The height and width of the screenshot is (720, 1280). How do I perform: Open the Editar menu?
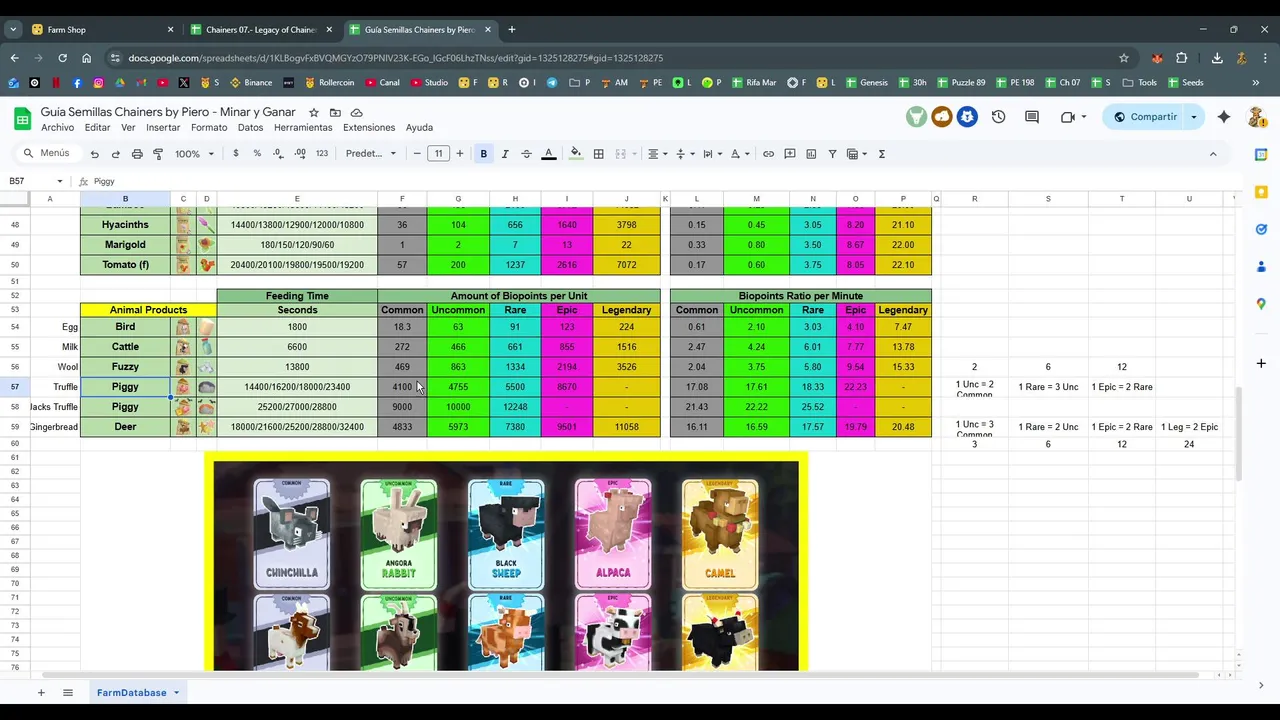[97, 128]
